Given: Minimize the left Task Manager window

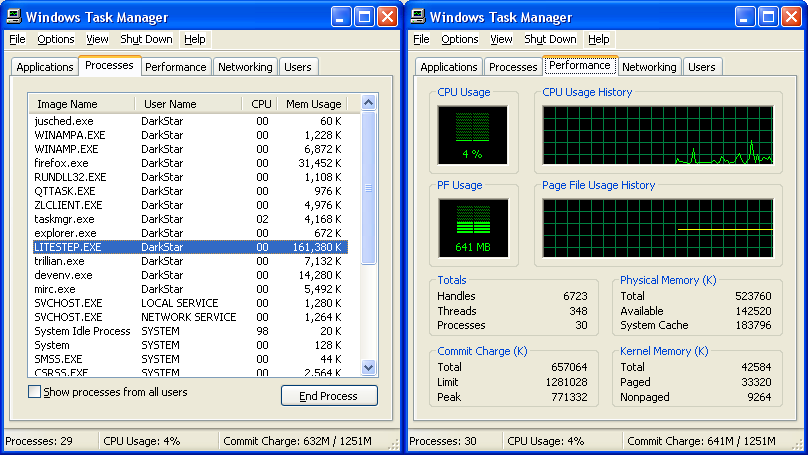Looking at the screenshot, I should [x=340, y=17].
